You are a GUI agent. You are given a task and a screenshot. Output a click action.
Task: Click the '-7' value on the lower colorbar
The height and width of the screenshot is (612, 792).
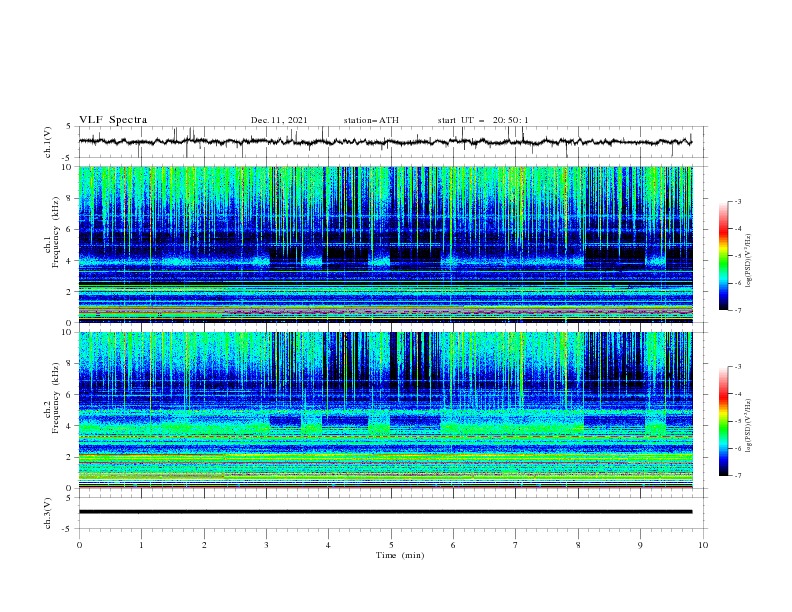tap(737, 476)
